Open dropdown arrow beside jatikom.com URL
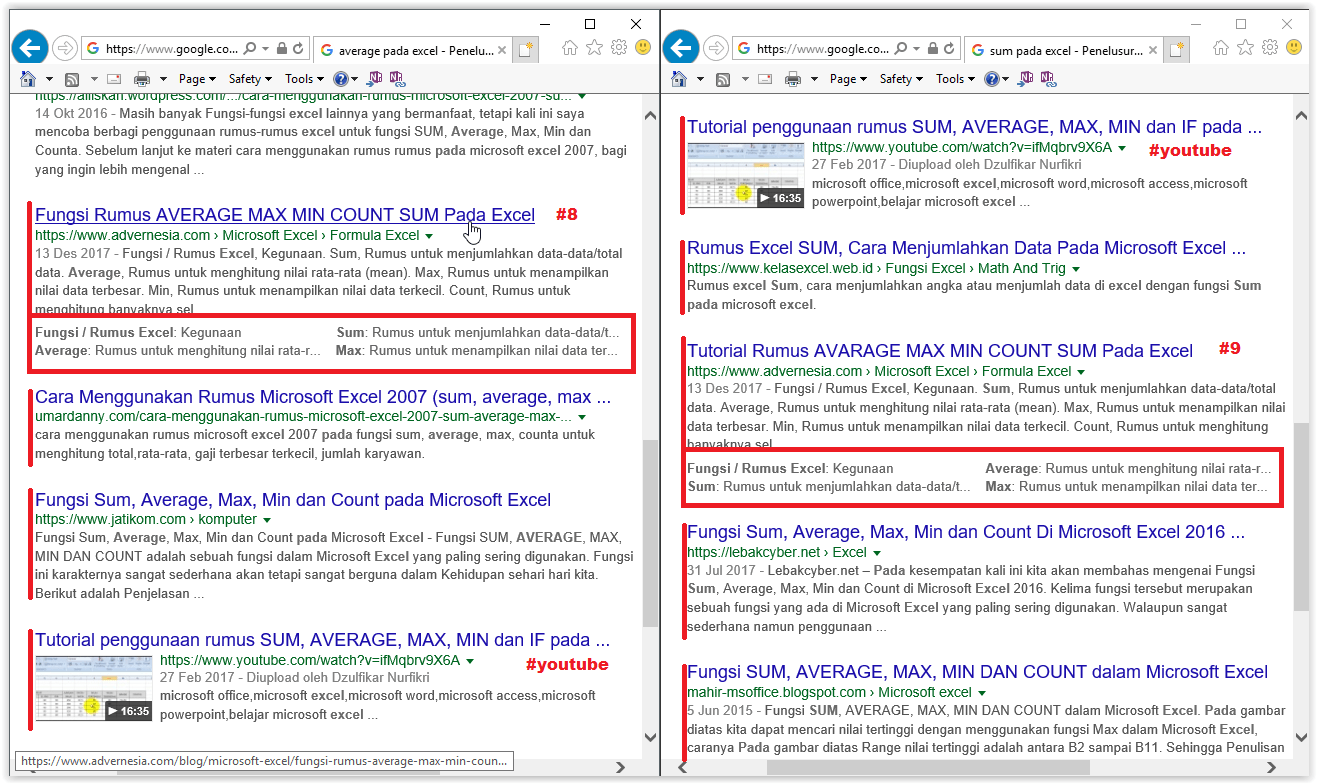The height and width of the screenshot is (784, 1317). tap(266, 521)
